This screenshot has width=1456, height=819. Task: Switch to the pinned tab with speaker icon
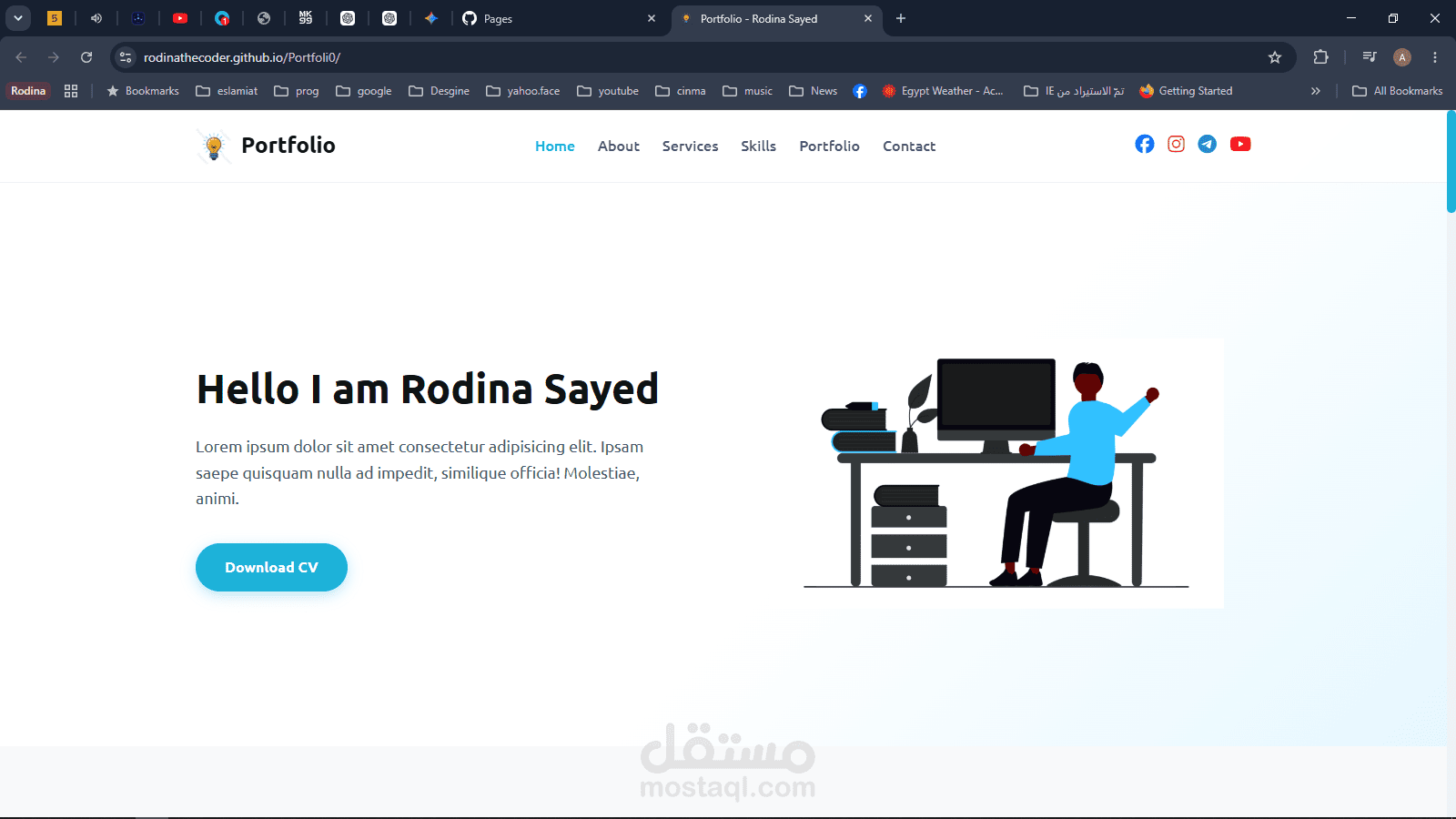coord(96,18)
